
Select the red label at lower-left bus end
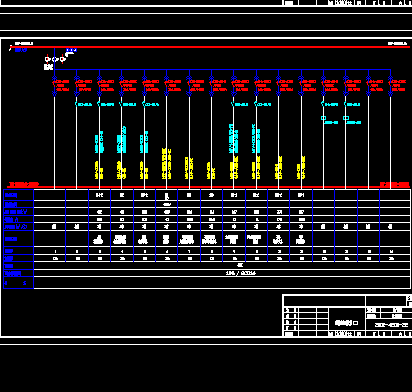[23, 185]
